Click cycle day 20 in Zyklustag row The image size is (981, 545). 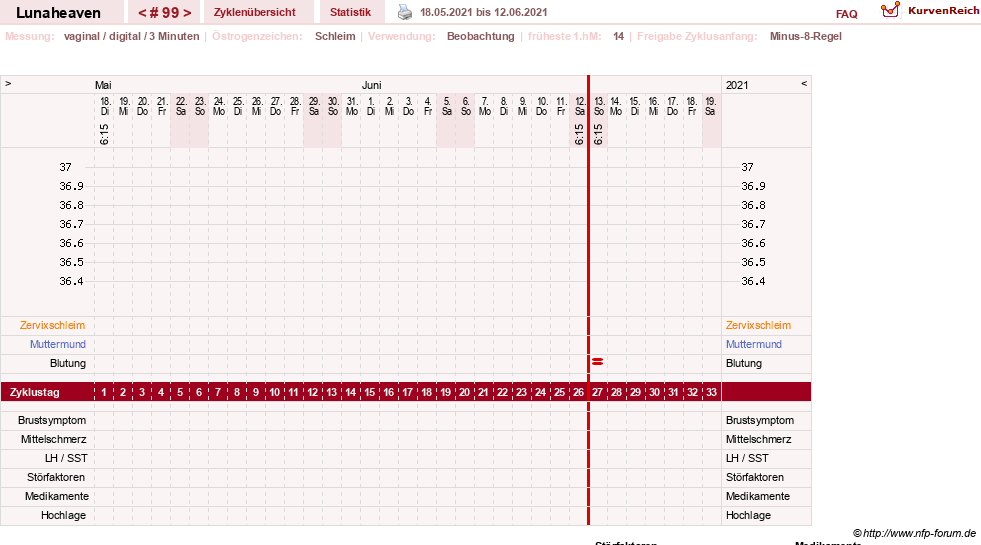tap(464, 392)
